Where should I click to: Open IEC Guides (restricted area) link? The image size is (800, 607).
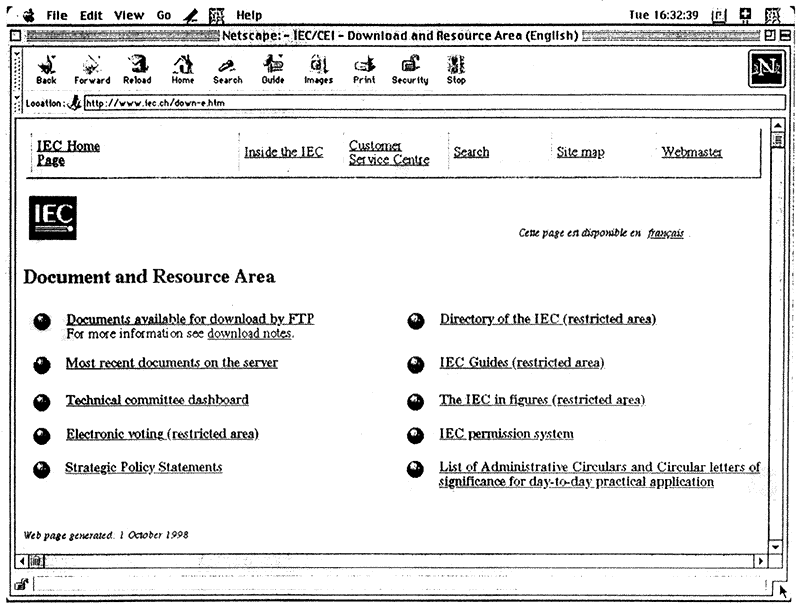pyautogui.click(x=522, y=363)
